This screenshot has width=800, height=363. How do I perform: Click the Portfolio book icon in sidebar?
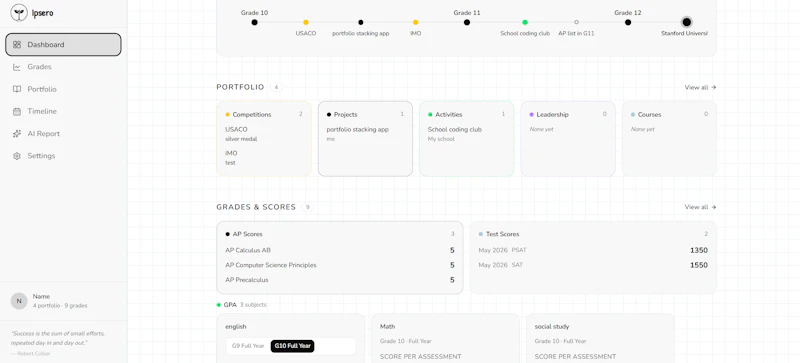coord(17,89)
